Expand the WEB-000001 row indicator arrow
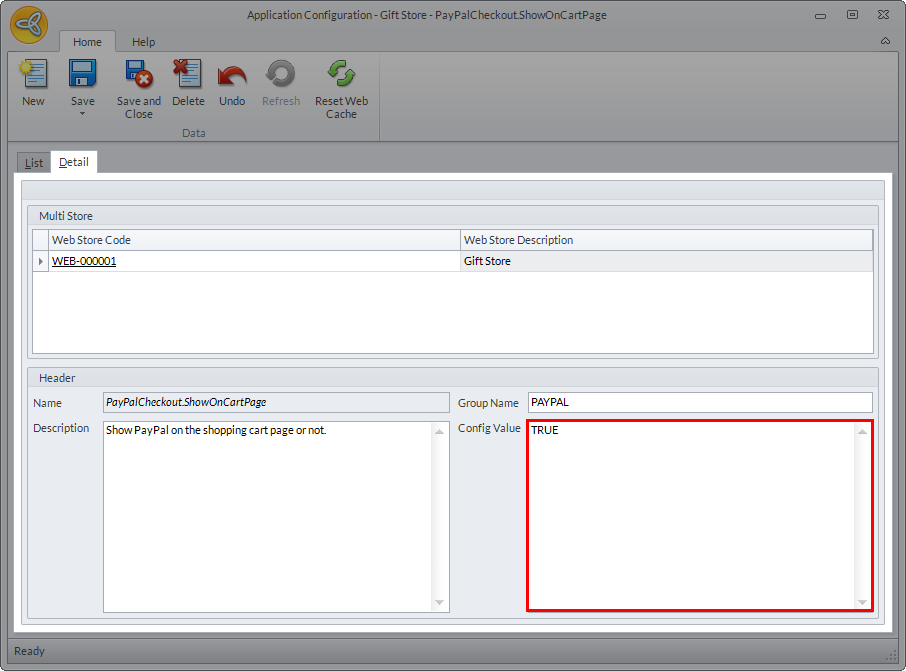Viewport: 906px width, 671px height. point(40,261)
